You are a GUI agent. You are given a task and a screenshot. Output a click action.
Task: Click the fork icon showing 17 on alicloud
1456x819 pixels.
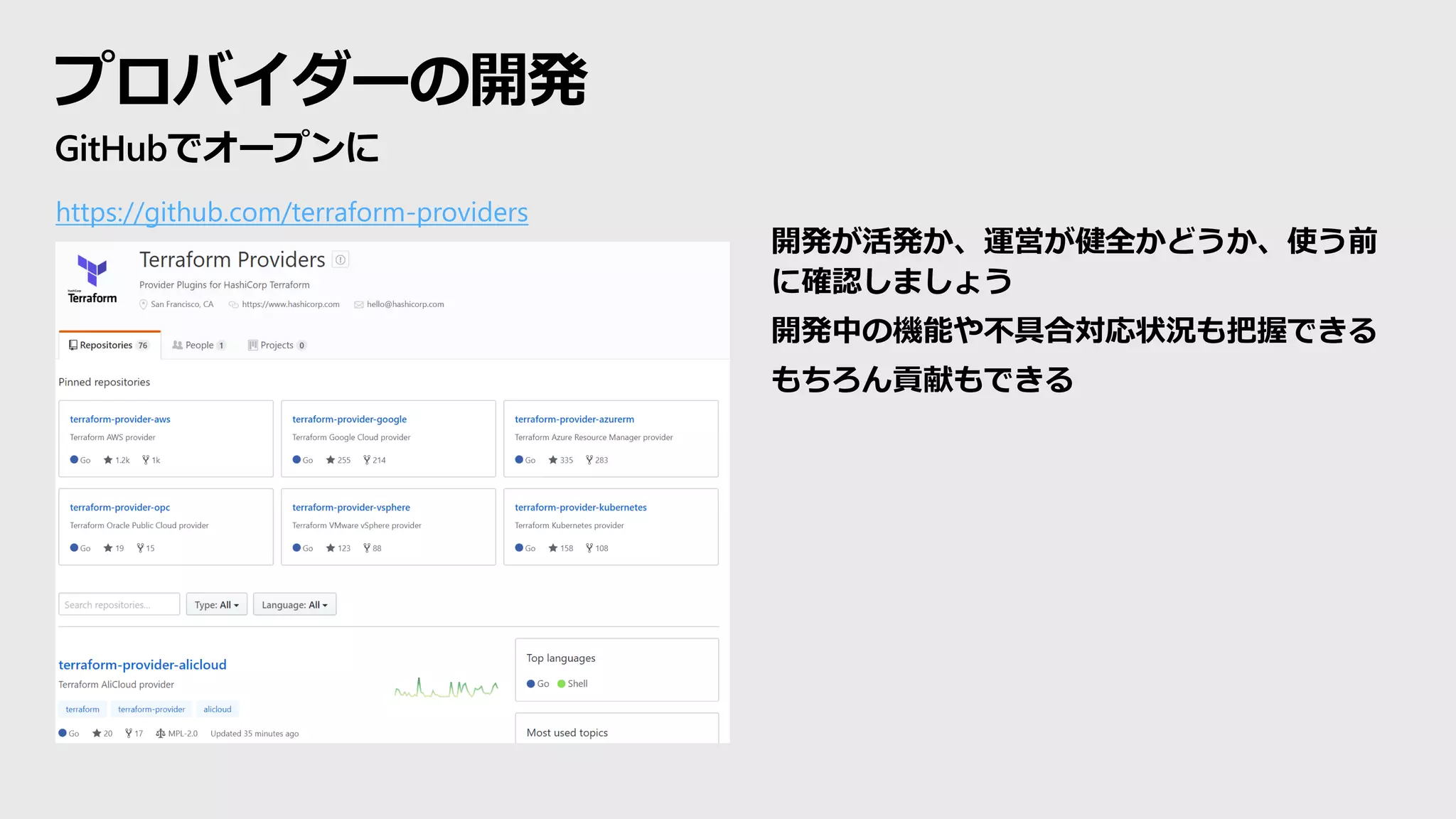tap(129, 734)
